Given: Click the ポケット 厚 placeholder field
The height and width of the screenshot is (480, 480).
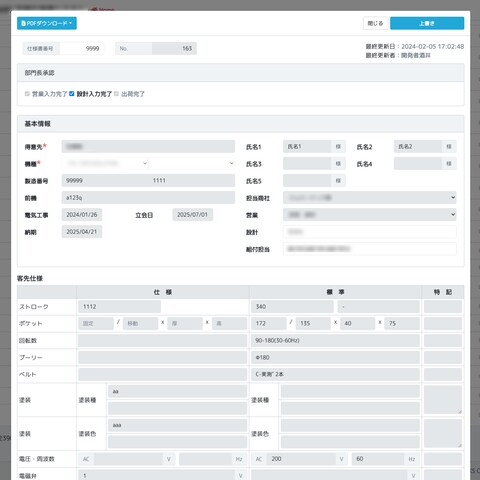Looking at the screenshot, I should pyautogui.click(x=185, y=323).
